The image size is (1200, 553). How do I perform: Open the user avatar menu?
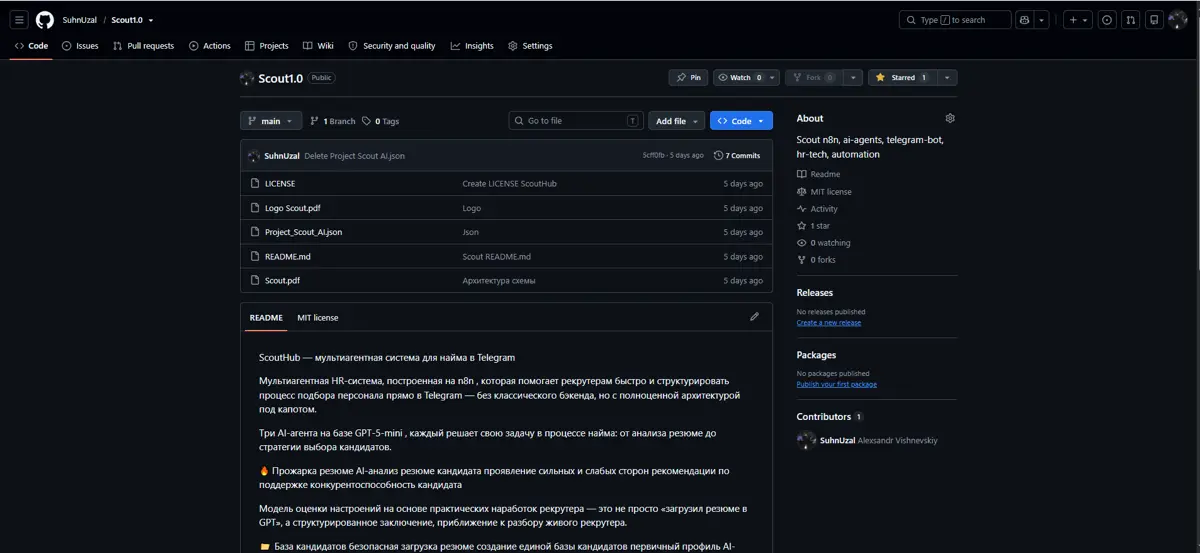tap(1178, 20)
